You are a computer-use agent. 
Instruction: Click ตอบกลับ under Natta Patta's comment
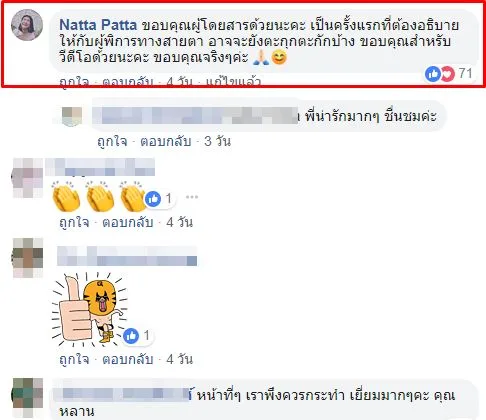click(x=128, y=81)
